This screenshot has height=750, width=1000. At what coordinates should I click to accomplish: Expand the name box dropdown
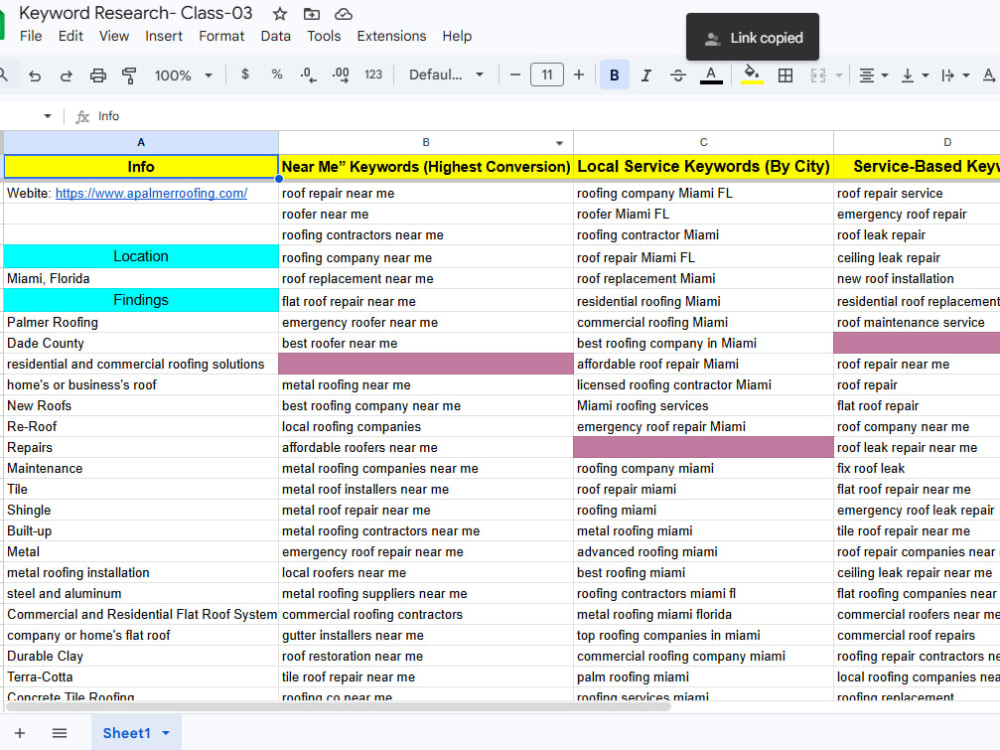point(47,116)
